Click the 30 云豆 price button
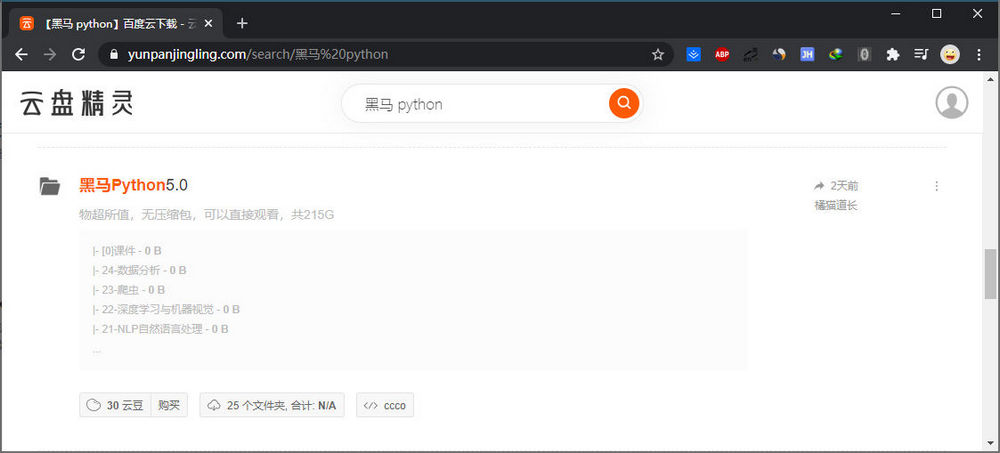The width and height of the screenshot is (1000, 453). (x=115, y=405)
